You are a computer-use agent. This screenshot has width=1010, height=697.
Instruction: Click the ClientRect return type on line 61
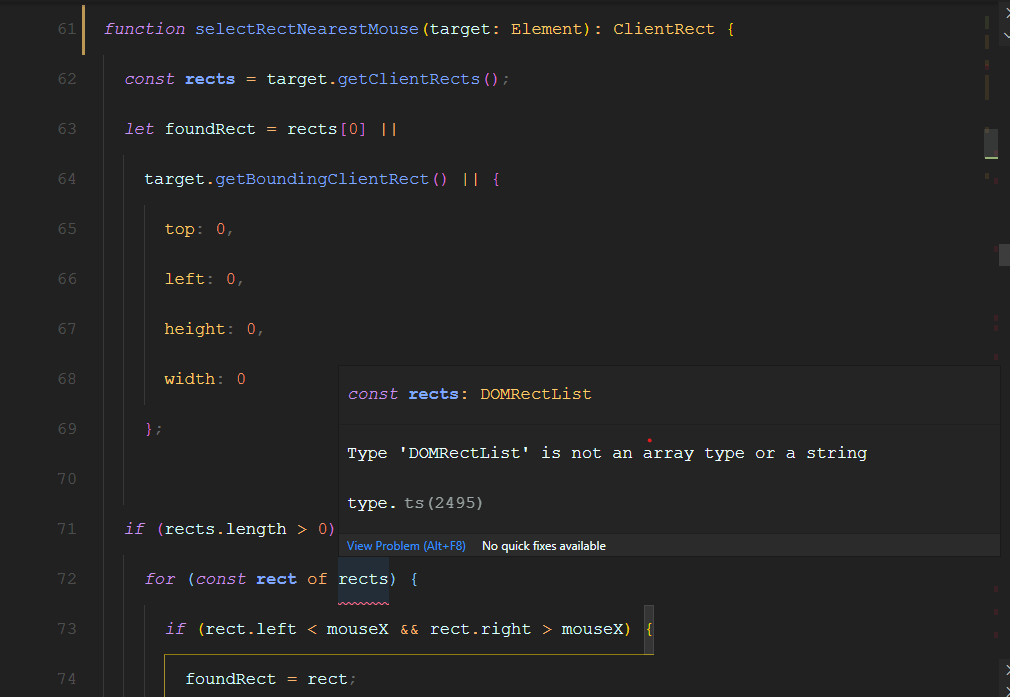[x=663, y=29]
